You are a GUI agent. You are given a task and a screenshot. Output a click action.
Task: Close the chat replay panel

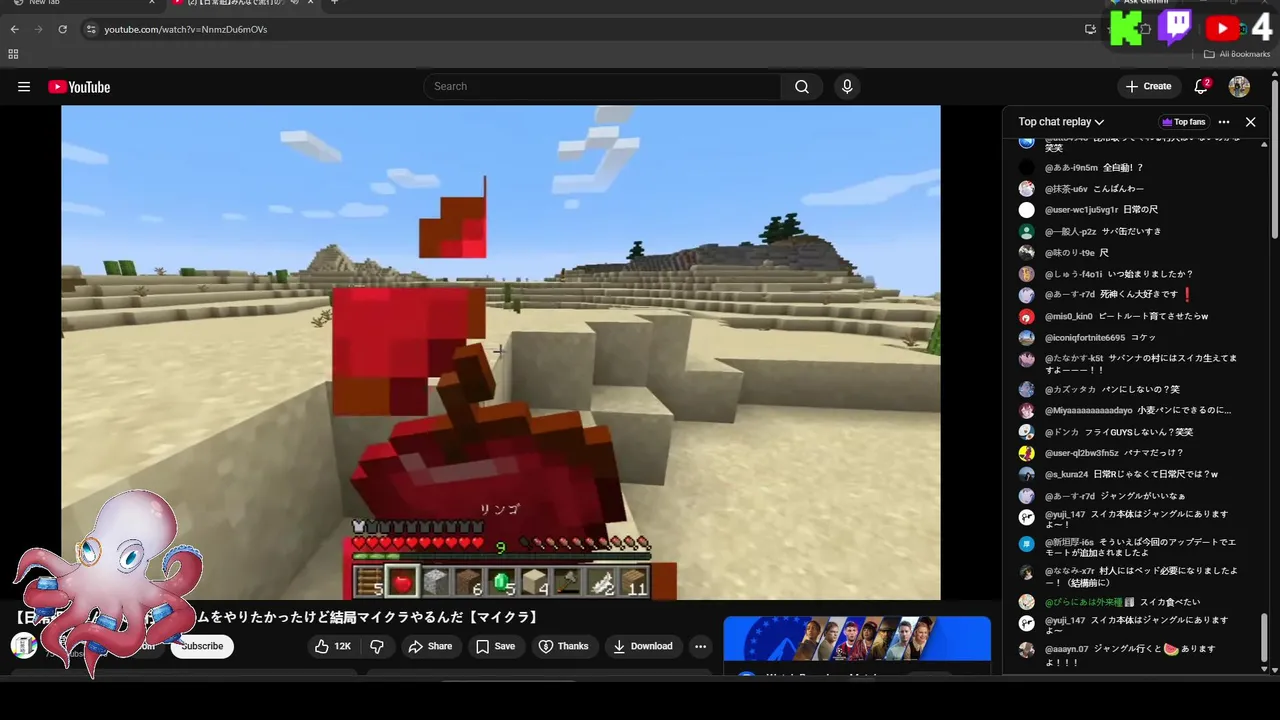(1250, 122)
